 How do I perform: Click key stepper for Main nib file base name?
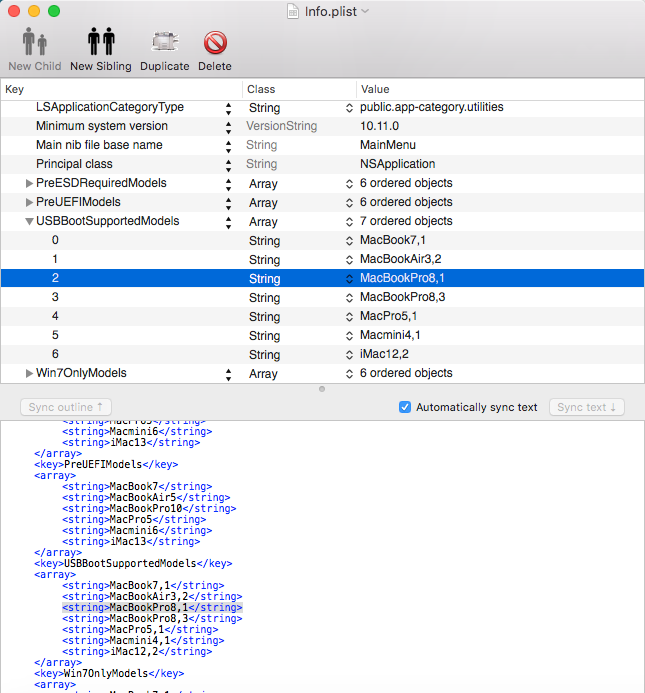tap(228, 147)
